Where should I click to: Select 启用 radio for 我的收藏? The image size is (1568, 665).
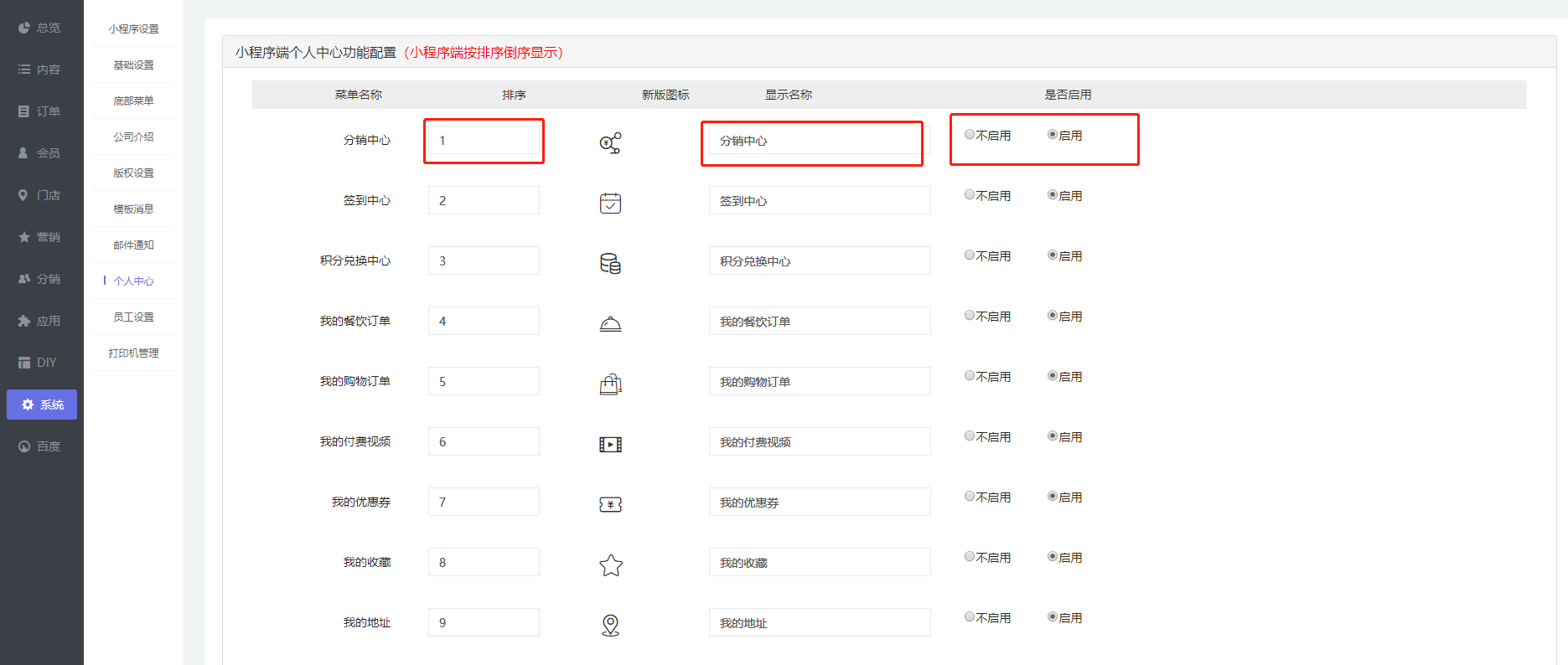(1053, 556)
